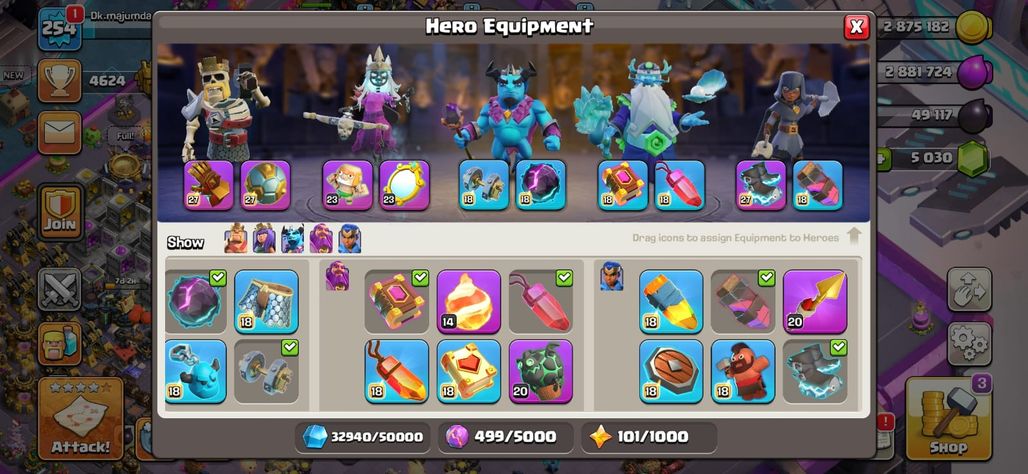
Task: Pick the Rage Gem level 14 equipment
Action: (x=469, y=302)
